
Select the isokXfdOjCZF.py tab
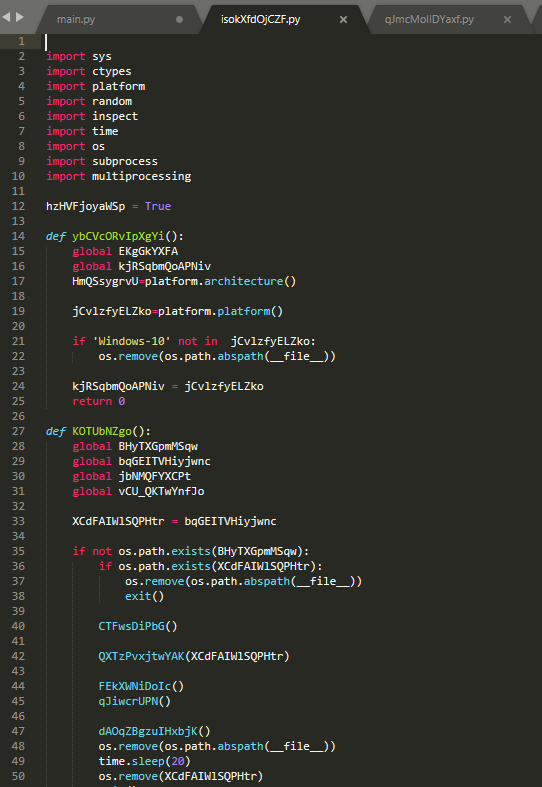260,20
